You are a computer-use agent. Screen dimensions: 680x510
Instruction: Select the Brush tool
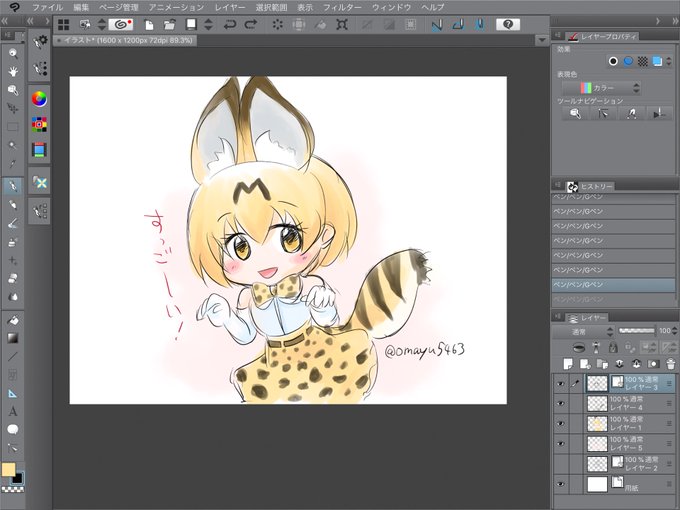click(13, 223)
